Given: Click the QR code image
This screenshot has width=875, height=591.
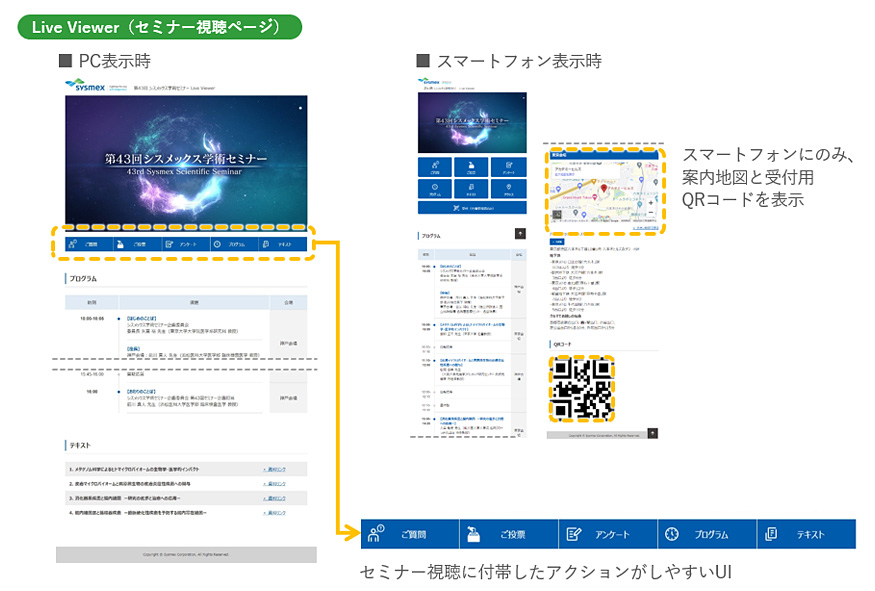Looking at the screenshot, I should (x=581, y=388).
